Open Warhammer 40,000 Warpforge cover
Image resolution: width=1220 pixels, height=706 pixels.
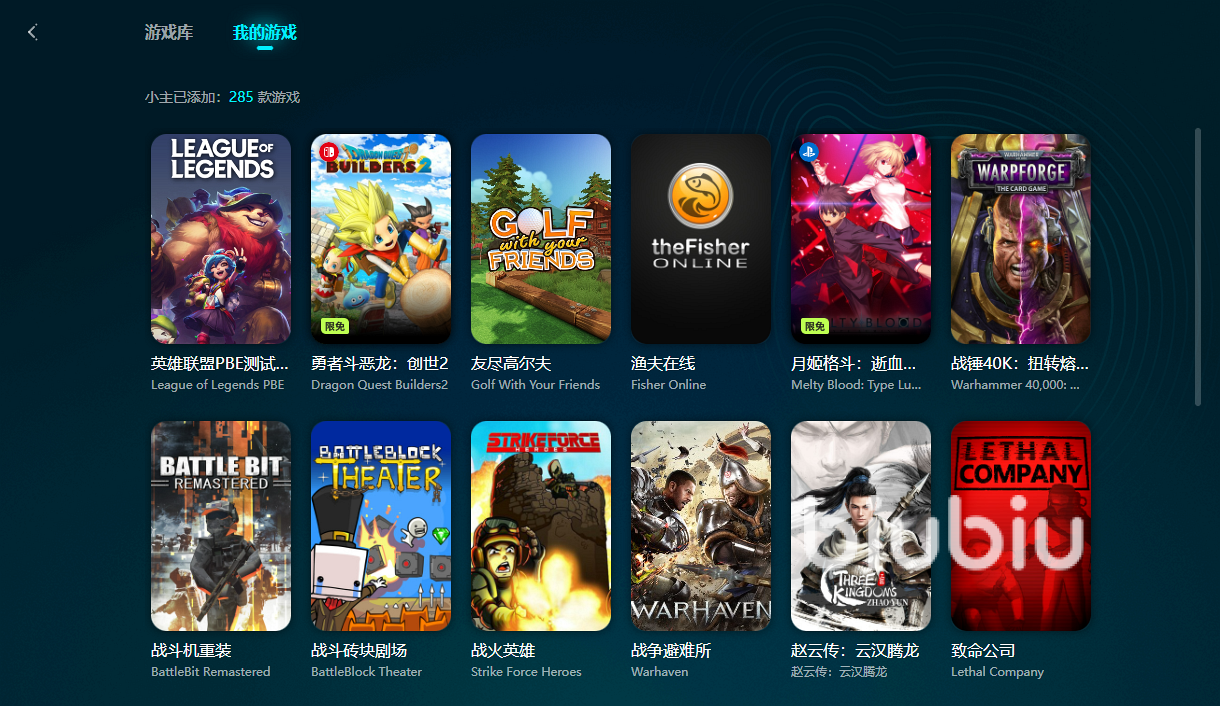[1021, 239]
